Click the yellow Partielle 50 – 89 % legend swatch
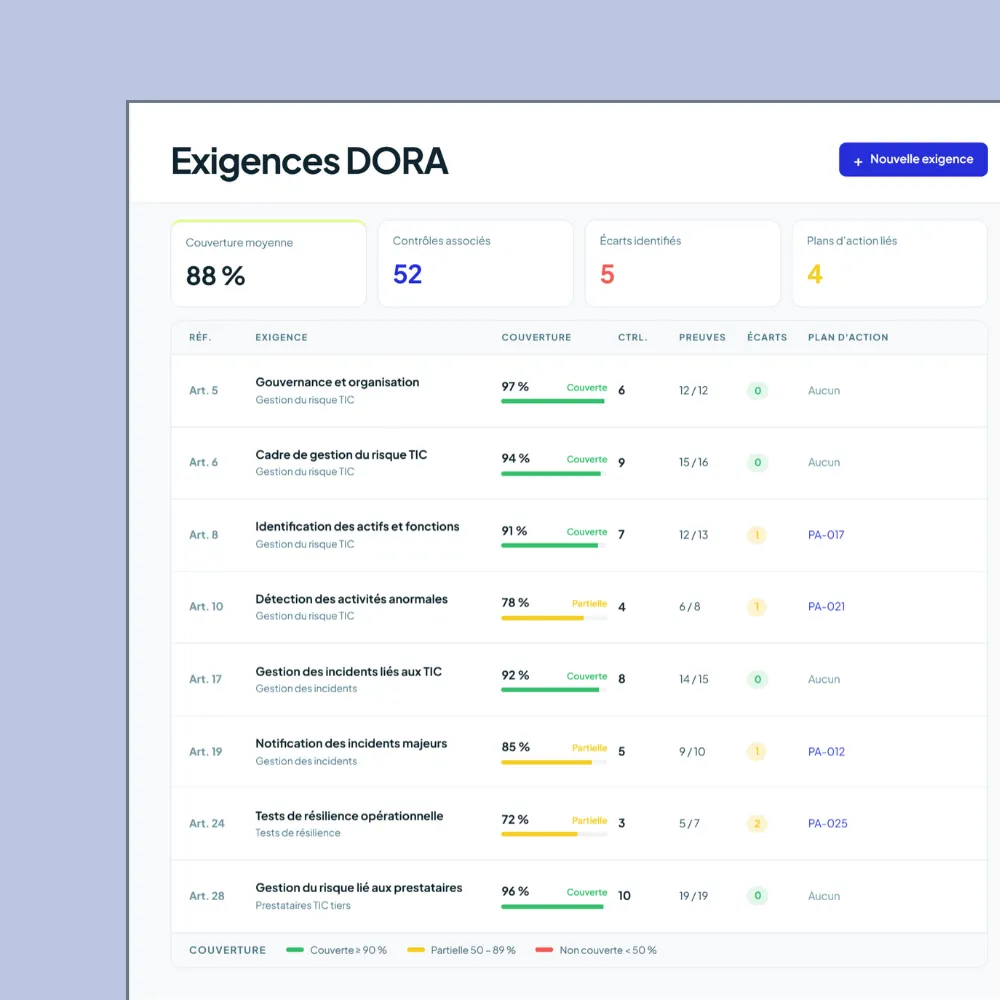Viewport: 1000px width, 1000px height. 416,950
